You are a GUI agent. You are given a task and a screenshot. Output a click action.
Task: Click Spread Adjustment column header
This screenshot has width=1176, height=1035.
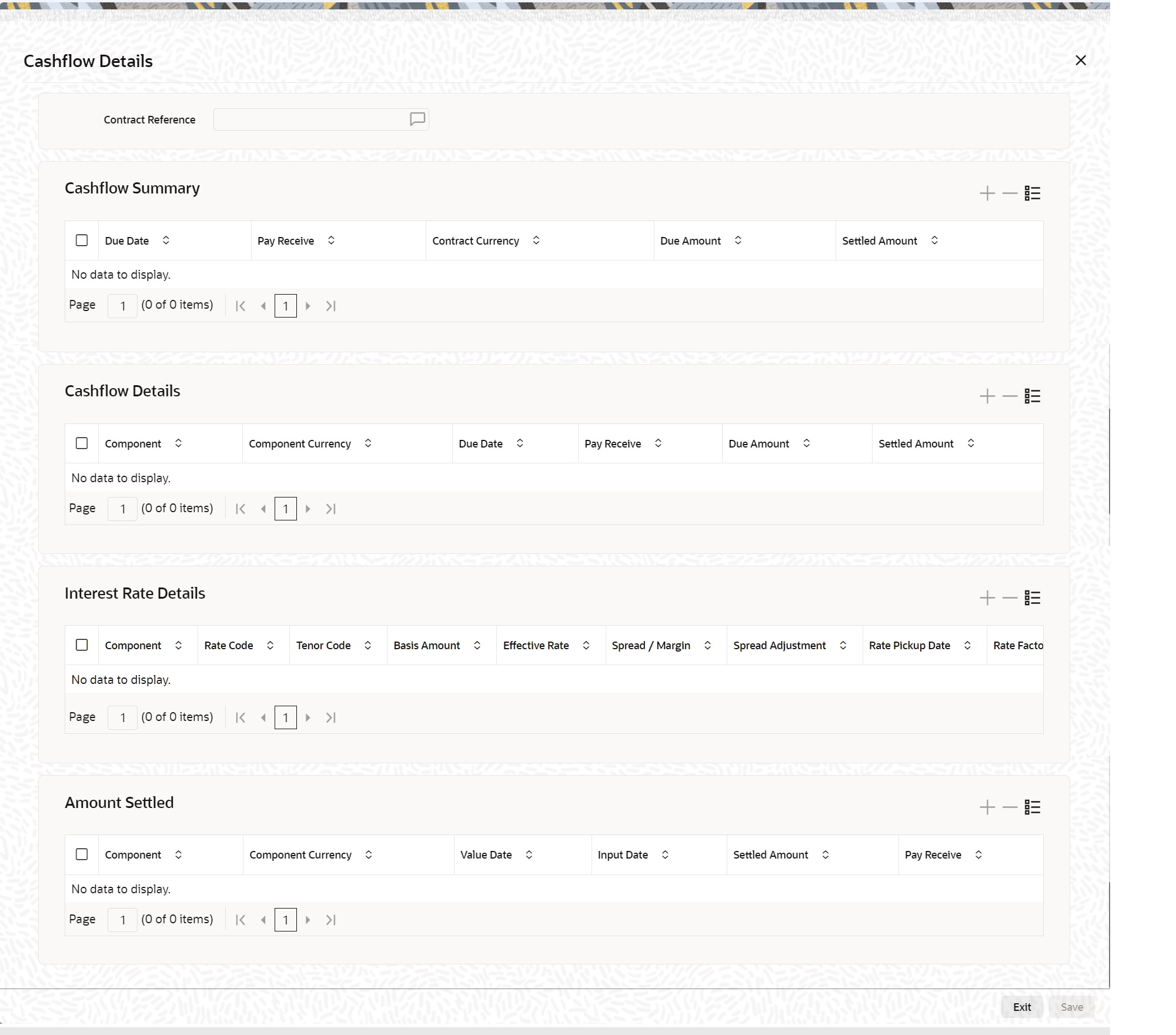point(779,646)
